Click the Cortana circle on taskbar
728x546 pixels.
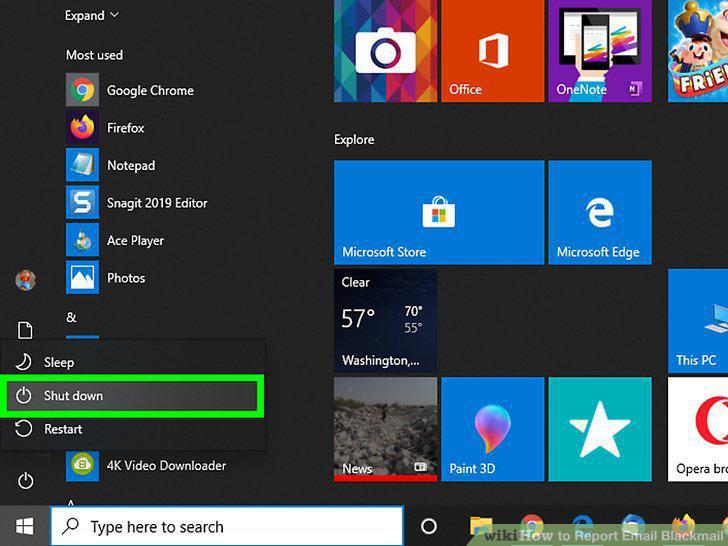[429, 526]
